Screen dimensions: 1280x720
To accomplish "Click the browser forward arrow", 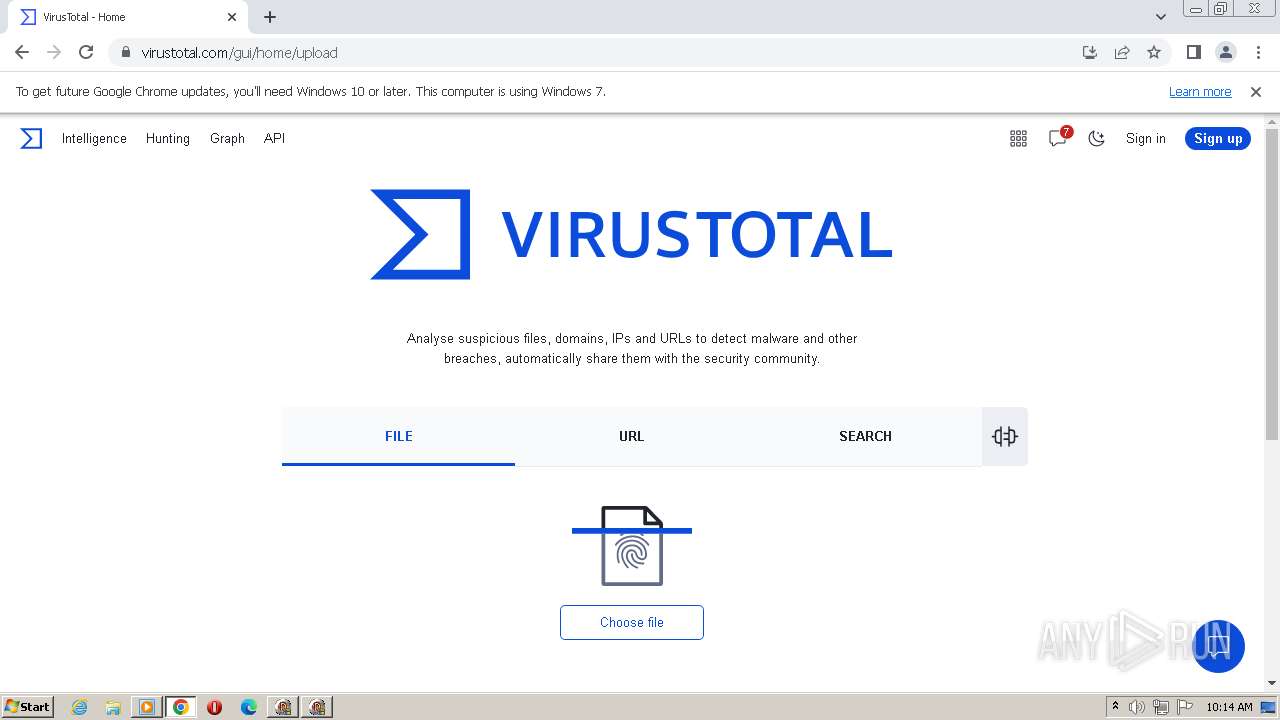I will coord(54,52).
